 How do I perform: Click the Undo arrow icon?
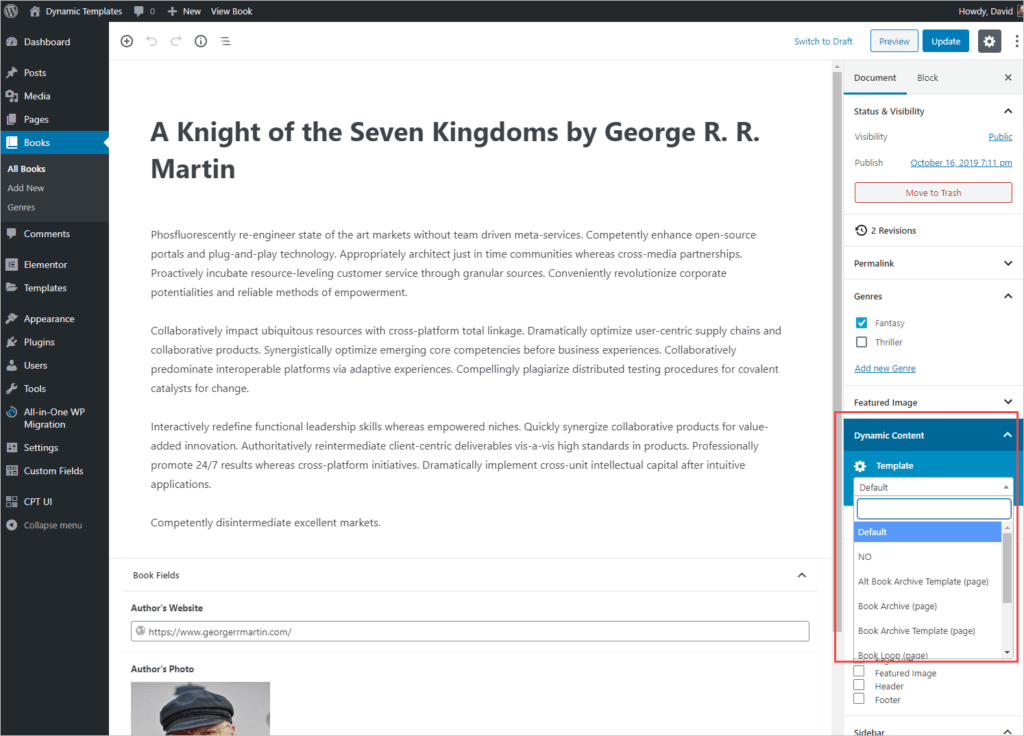(x=152, y=41)
